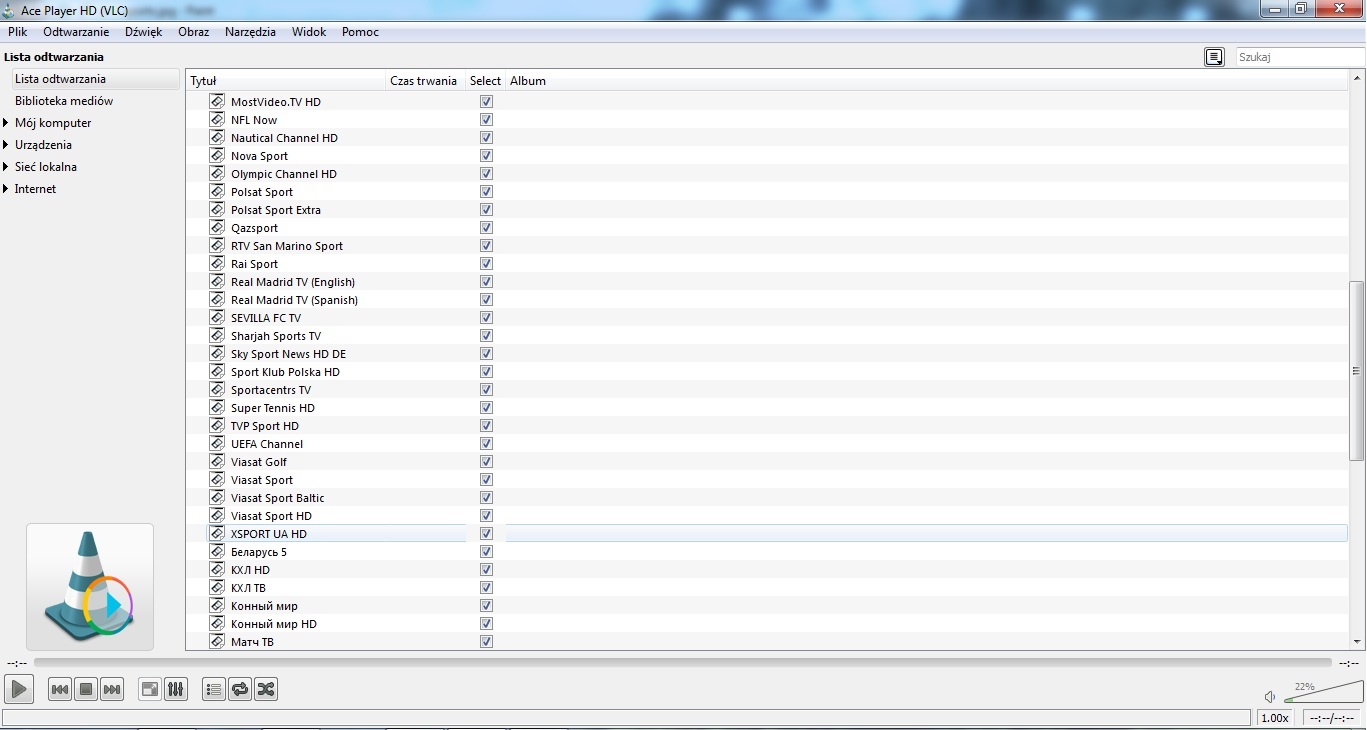The height and width of the screenshot is (730, 1367).
Task: Open the Dźwięk menu
Action: pos(144,32)
